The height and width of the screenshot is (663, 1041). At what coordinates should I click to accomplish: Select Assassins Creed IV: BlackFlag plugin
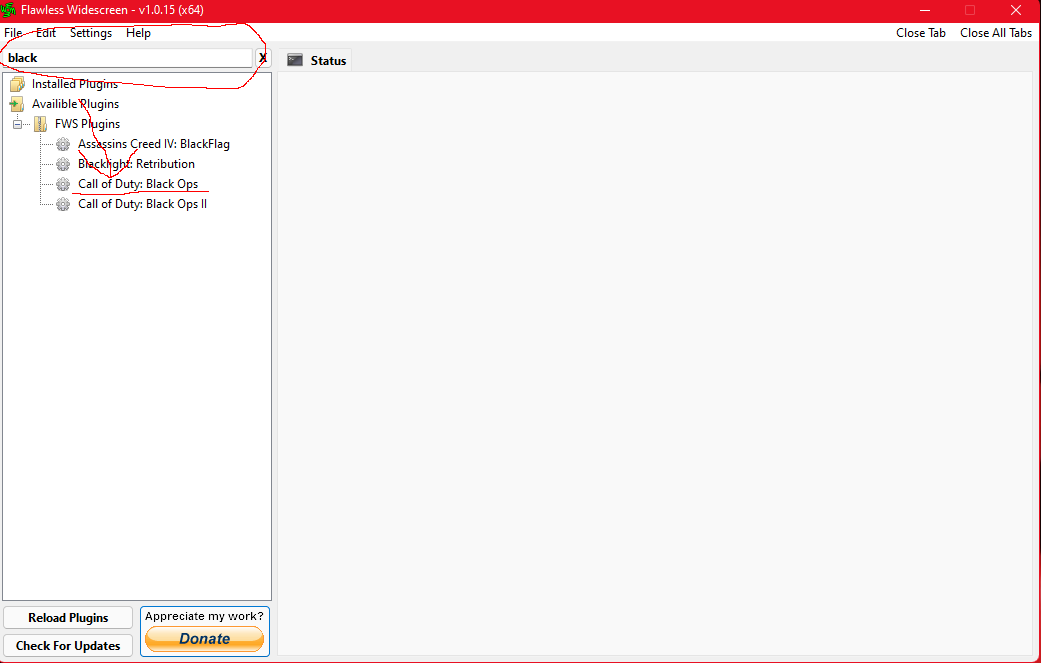pyautogui.click(x=154, y=144)
